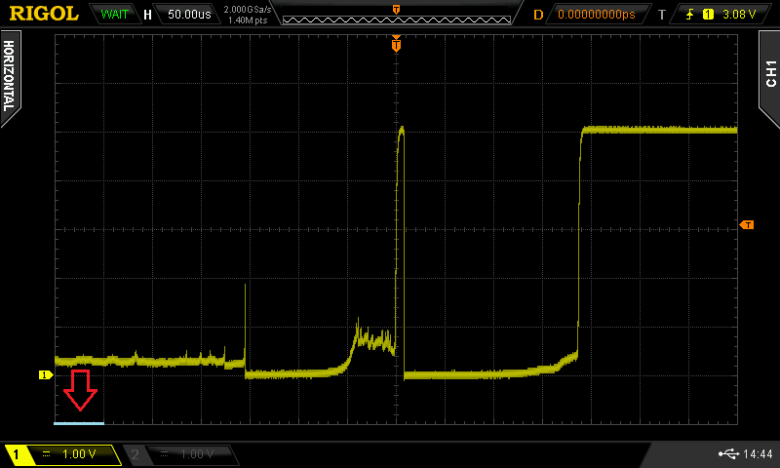Viewport: 780px width, 468px height.
Task: Open the 50.00us horizontal timebase setting
Action: pyautogui.click(x=187, y=15)
